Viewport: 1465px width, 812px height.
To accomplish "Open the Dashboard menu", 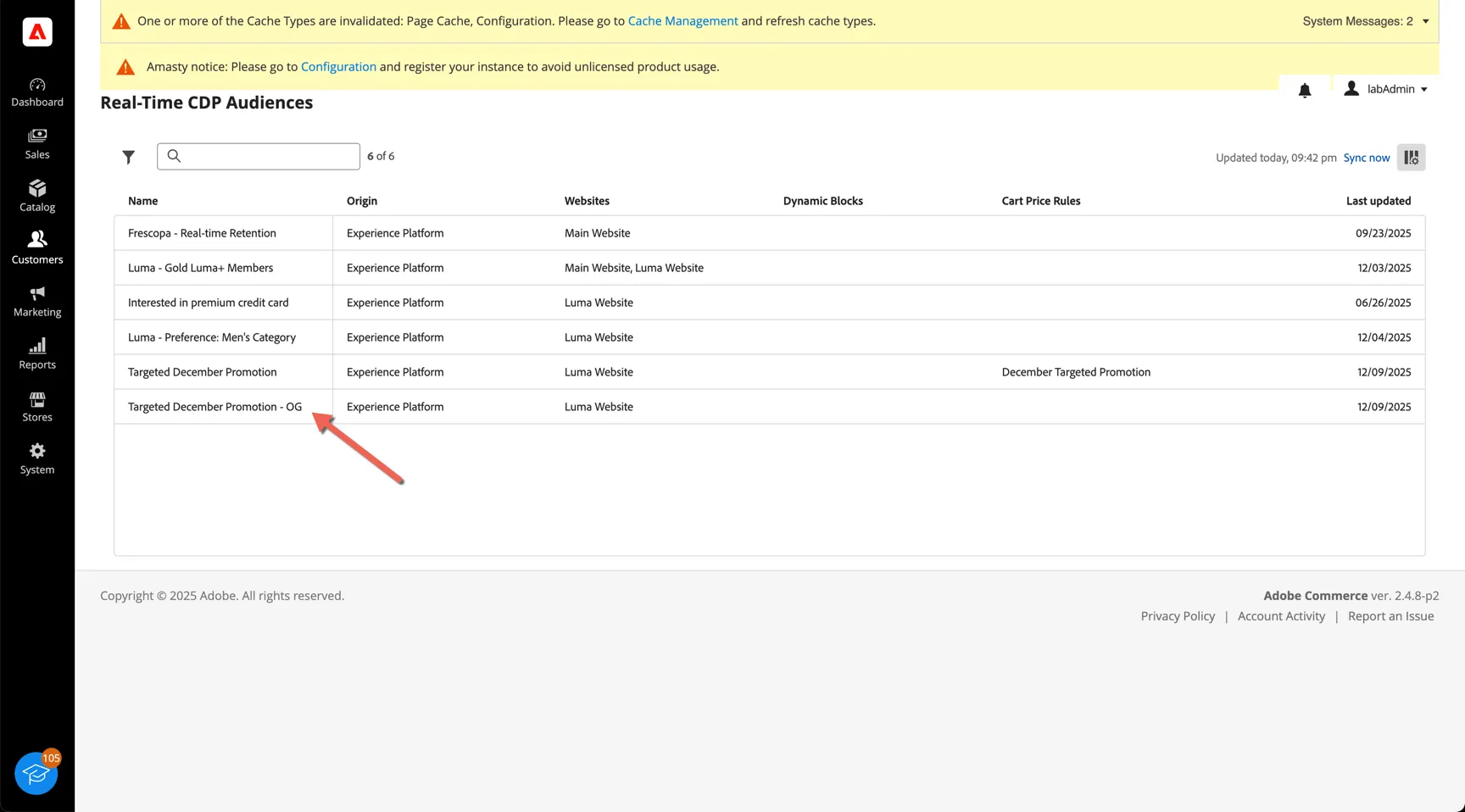I will tap(37, 92).
